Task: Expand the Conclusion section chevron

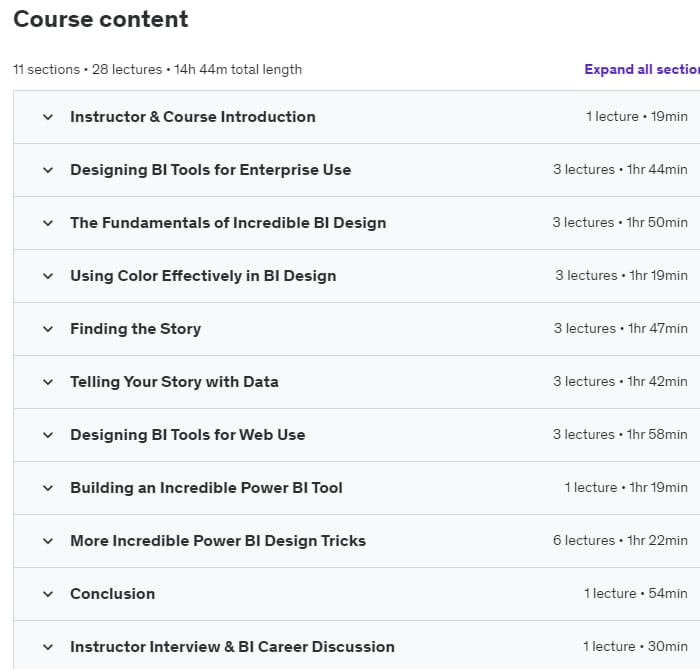Action: pyautogui.click(x=48, y=594)
